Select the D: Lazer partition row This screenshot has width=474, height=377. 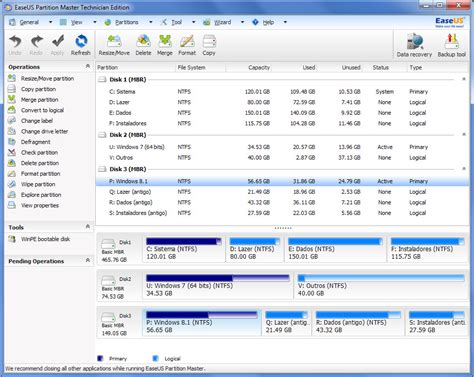pyautogui.click(x=282, y=102)
